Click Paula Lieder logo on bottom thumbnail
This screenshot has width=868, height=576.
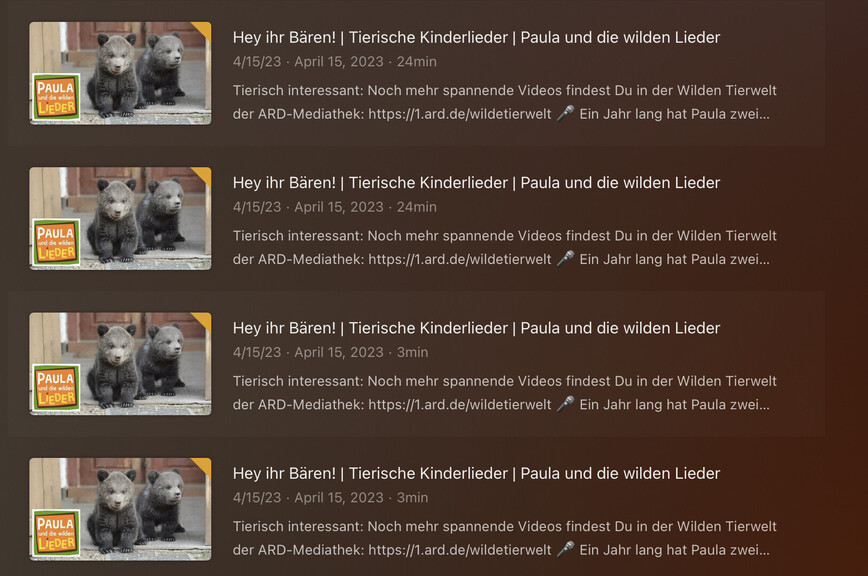pyautogui.click(x=56, y=533)
